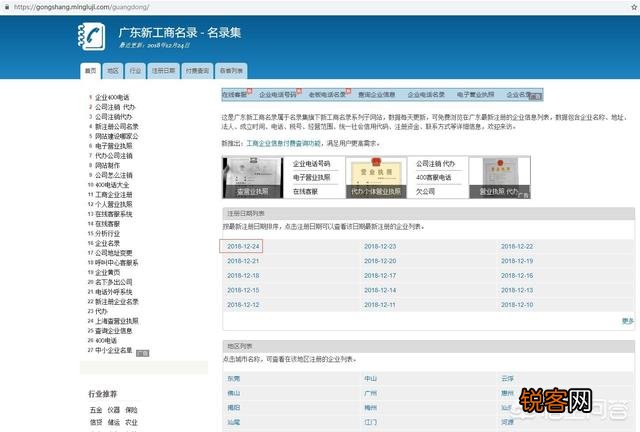Click 400客服电话 in the banner
Viewport: 640px width, 432px height.
pyautogui.click(x=433, y=177)
